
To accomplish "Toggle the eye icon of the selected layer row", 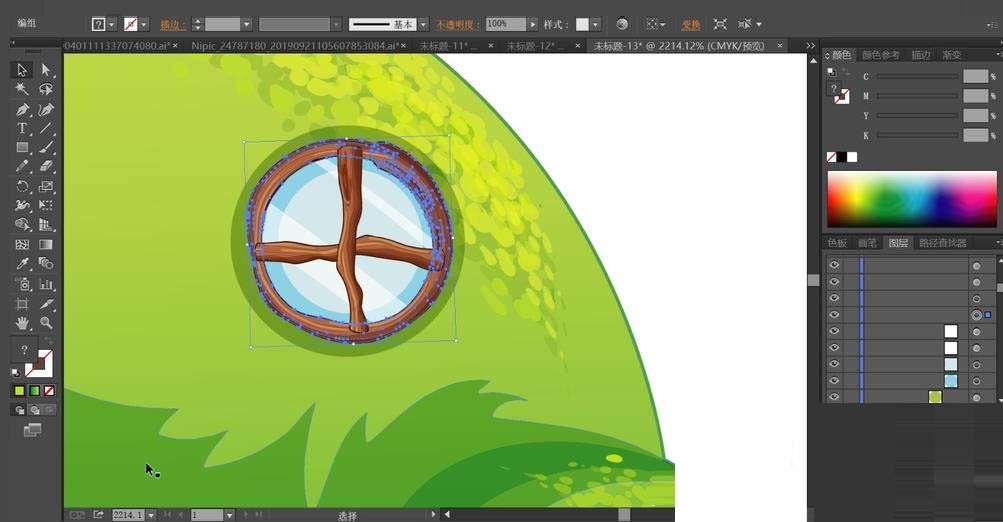I will coord(834,315).
